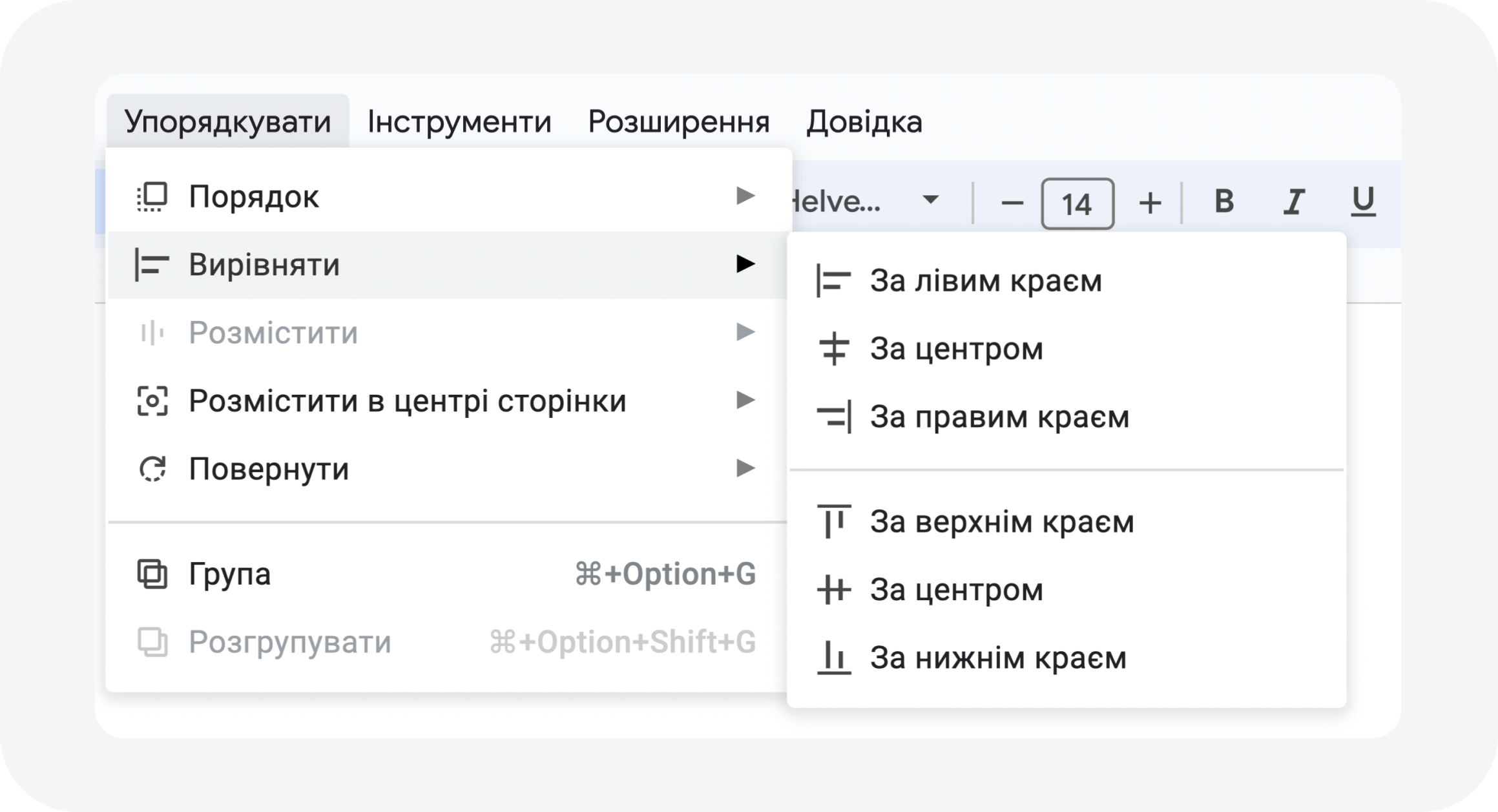Image resolution: width=1498 pixels, height=812 pixels.
Task: Click the horizontal center align icon
Action: [x=834, y=349]
